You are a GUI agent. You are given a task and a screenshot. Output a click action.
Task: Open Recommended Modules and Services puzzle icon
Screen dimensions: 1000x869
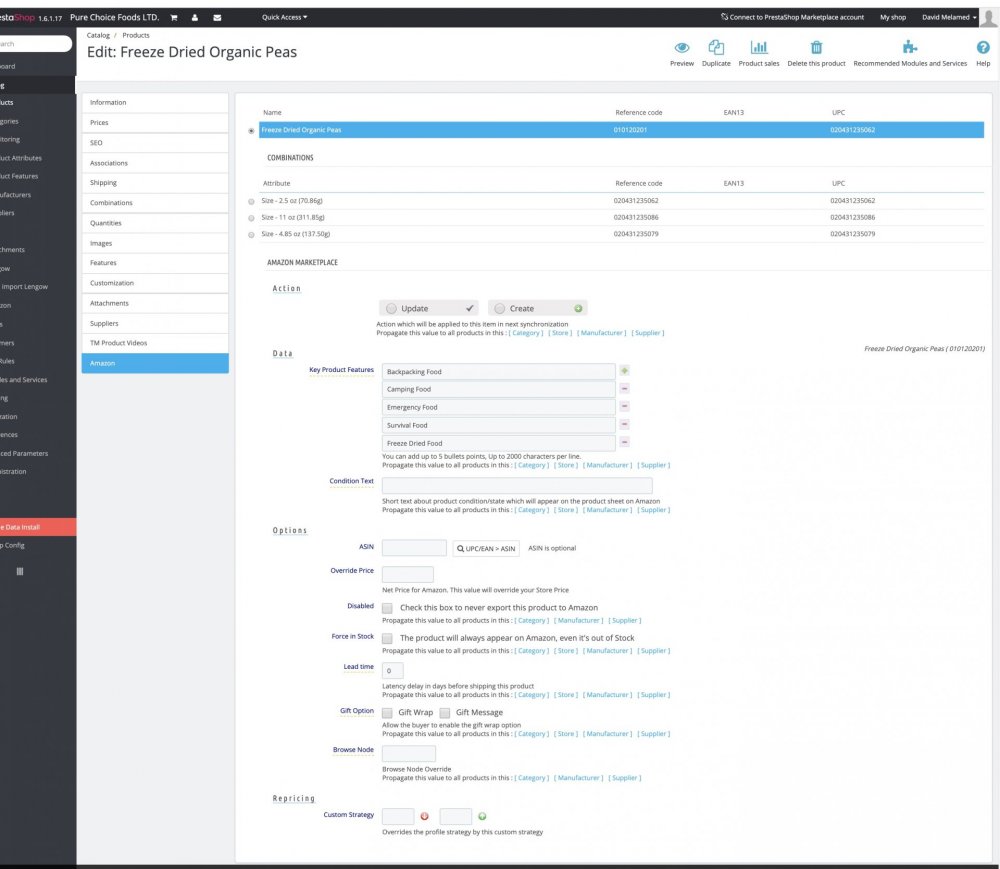coord(909,47)
